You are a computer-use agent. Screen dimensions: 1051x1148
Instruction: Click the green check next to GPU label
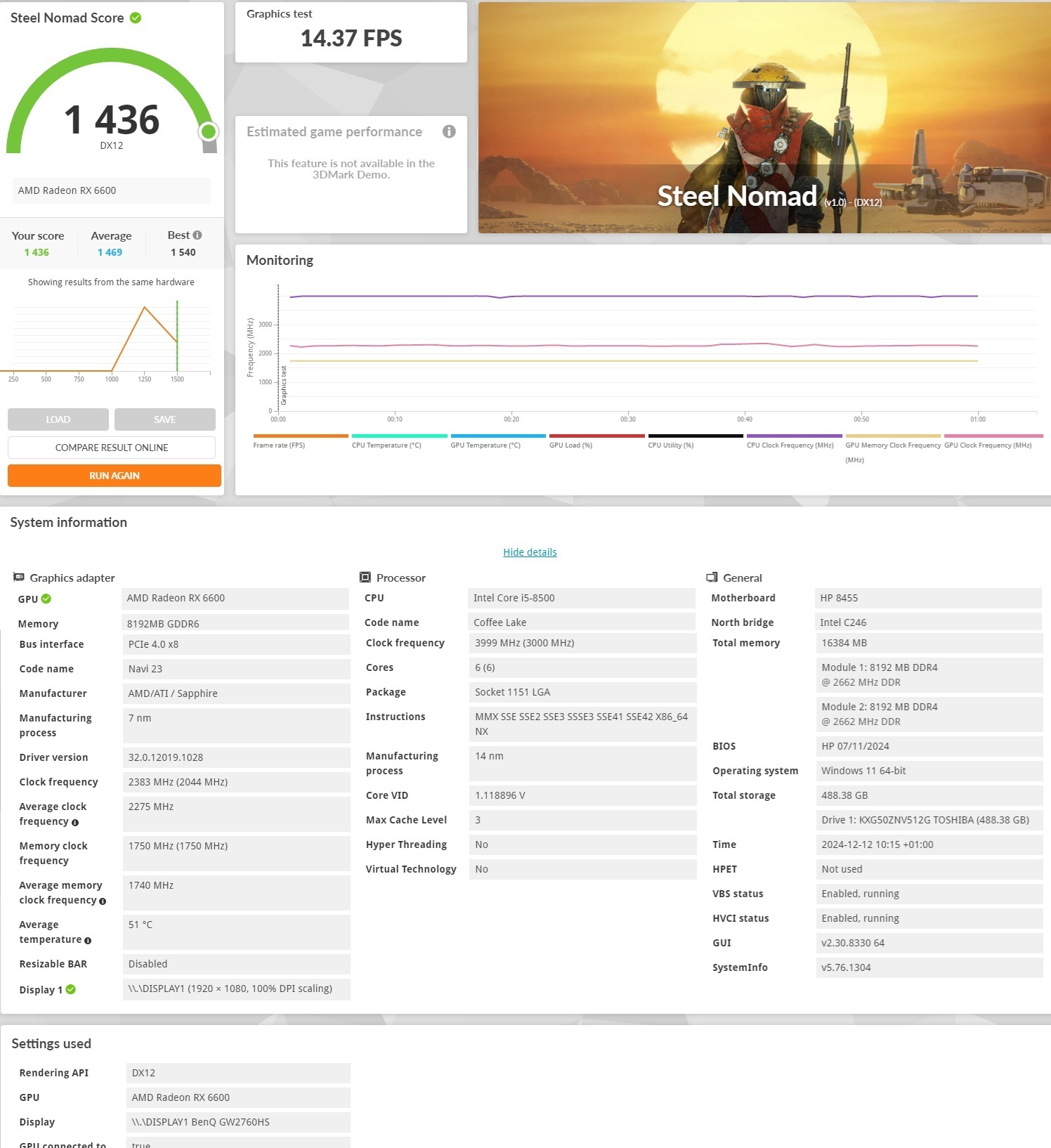pos(46,599)
